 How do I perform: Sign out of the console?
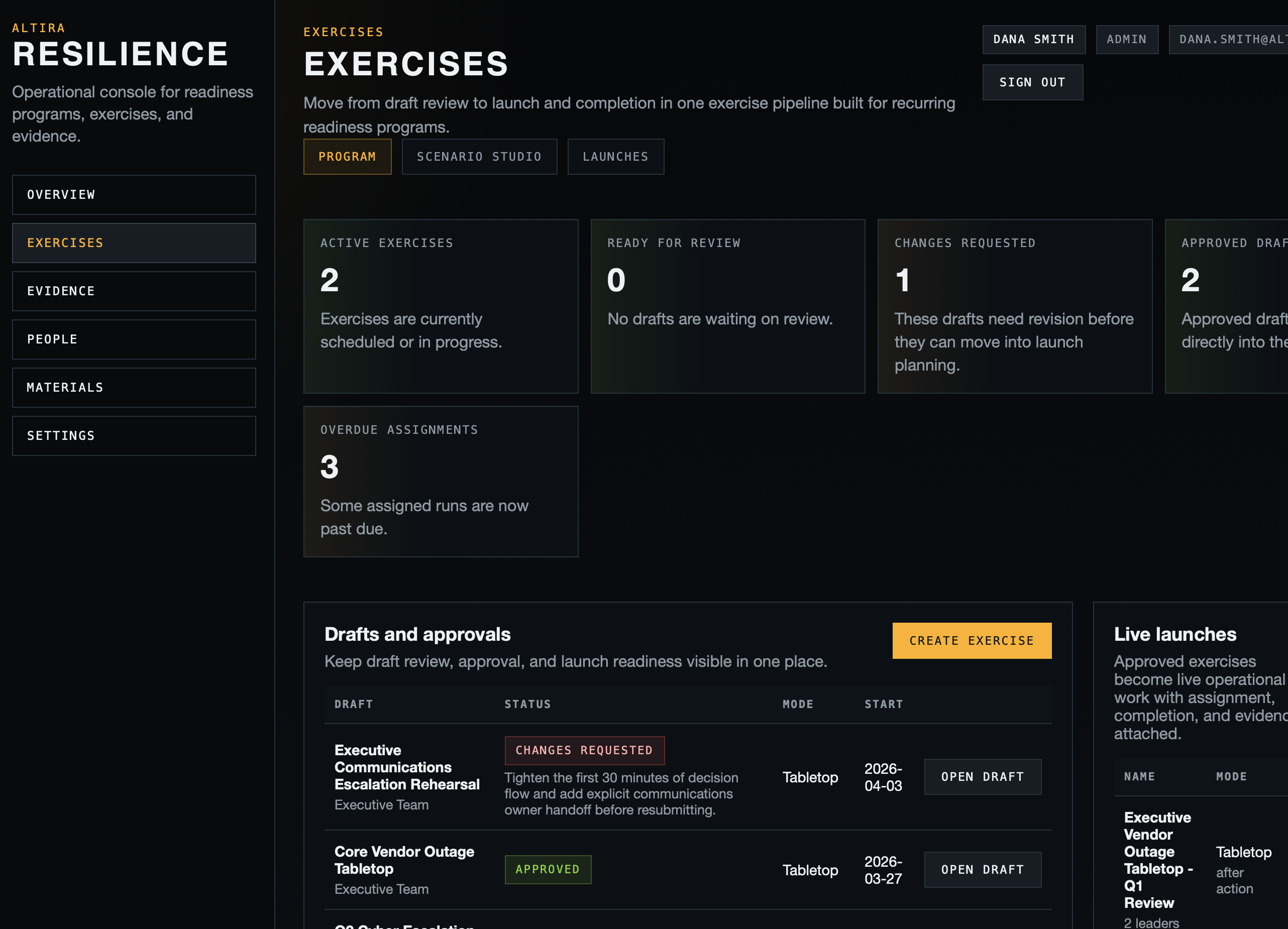pos(1032,82)
